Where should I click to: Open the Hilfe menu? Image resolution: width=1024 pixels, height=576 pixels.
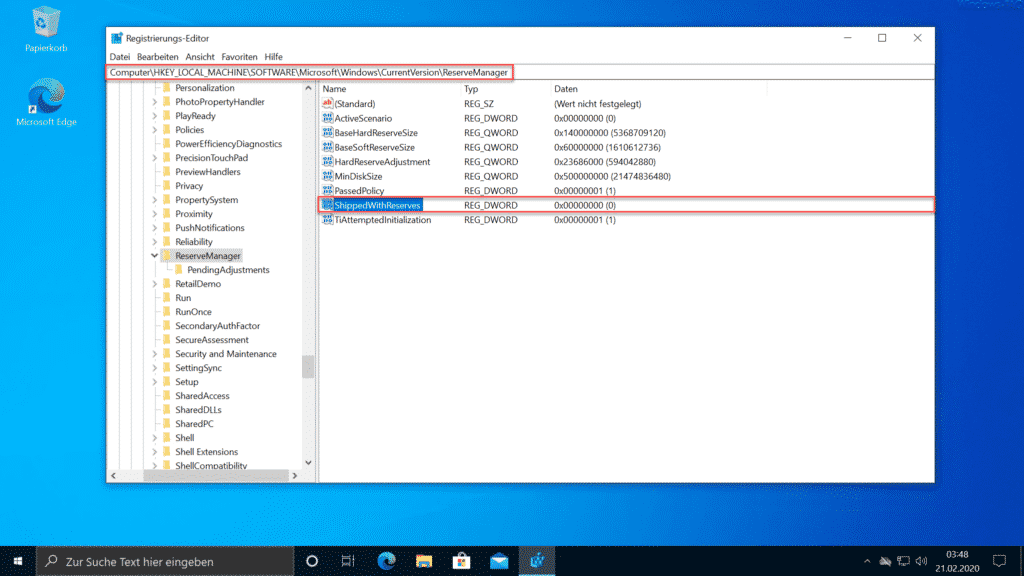tap(274, 57)
